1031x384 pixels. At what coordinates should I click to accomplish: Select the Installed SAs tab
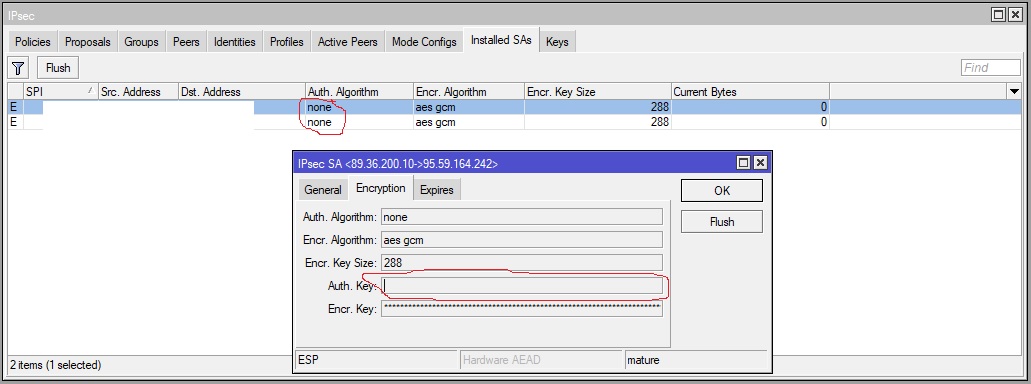pos(501,40)
